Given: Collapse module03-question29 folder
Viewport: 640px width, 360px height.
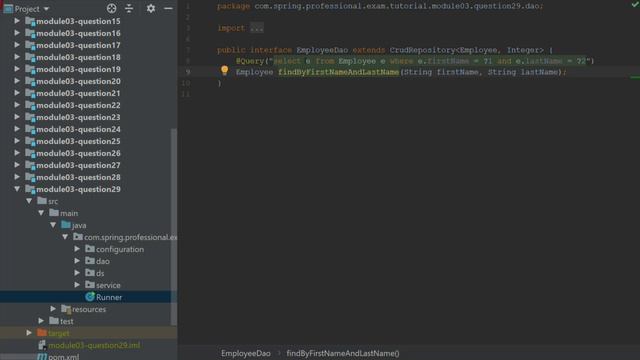Looking at the screenshot, I should pos(17,189).
